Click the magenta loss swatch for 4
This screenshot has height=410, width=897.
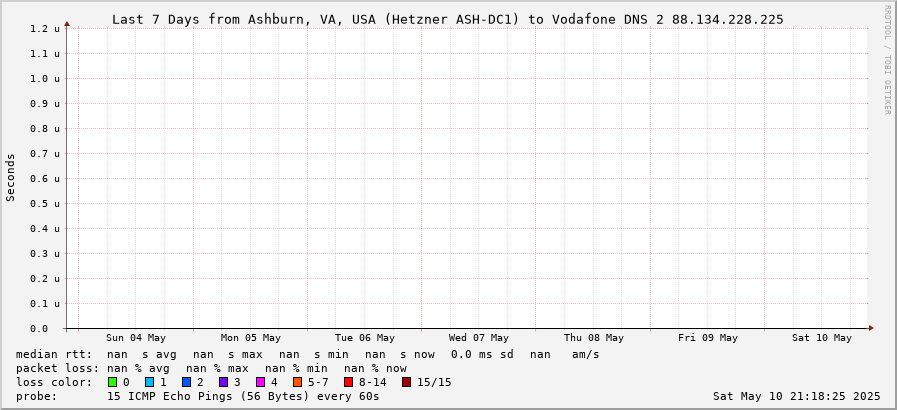click(261, 382)
